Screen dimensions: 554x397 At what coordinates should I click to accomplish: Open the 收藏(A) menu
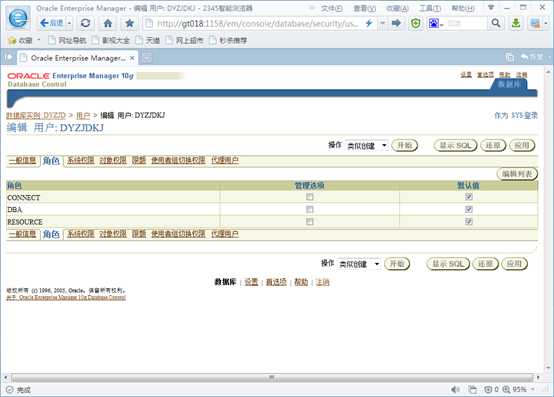397,8
